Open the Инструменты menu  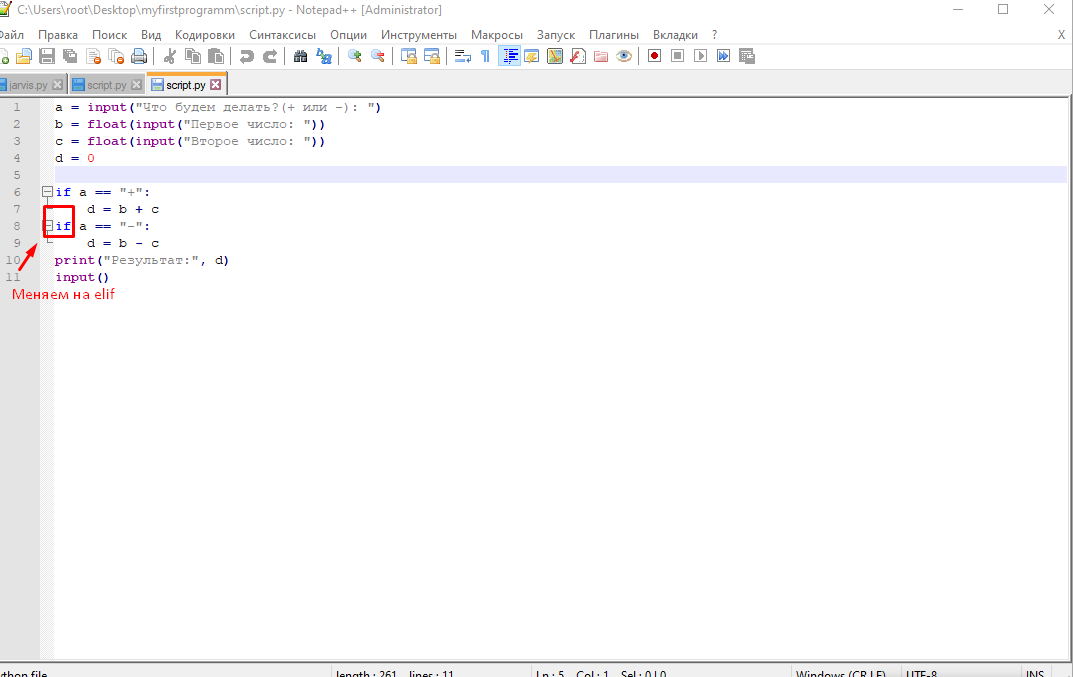coord(419,35)
